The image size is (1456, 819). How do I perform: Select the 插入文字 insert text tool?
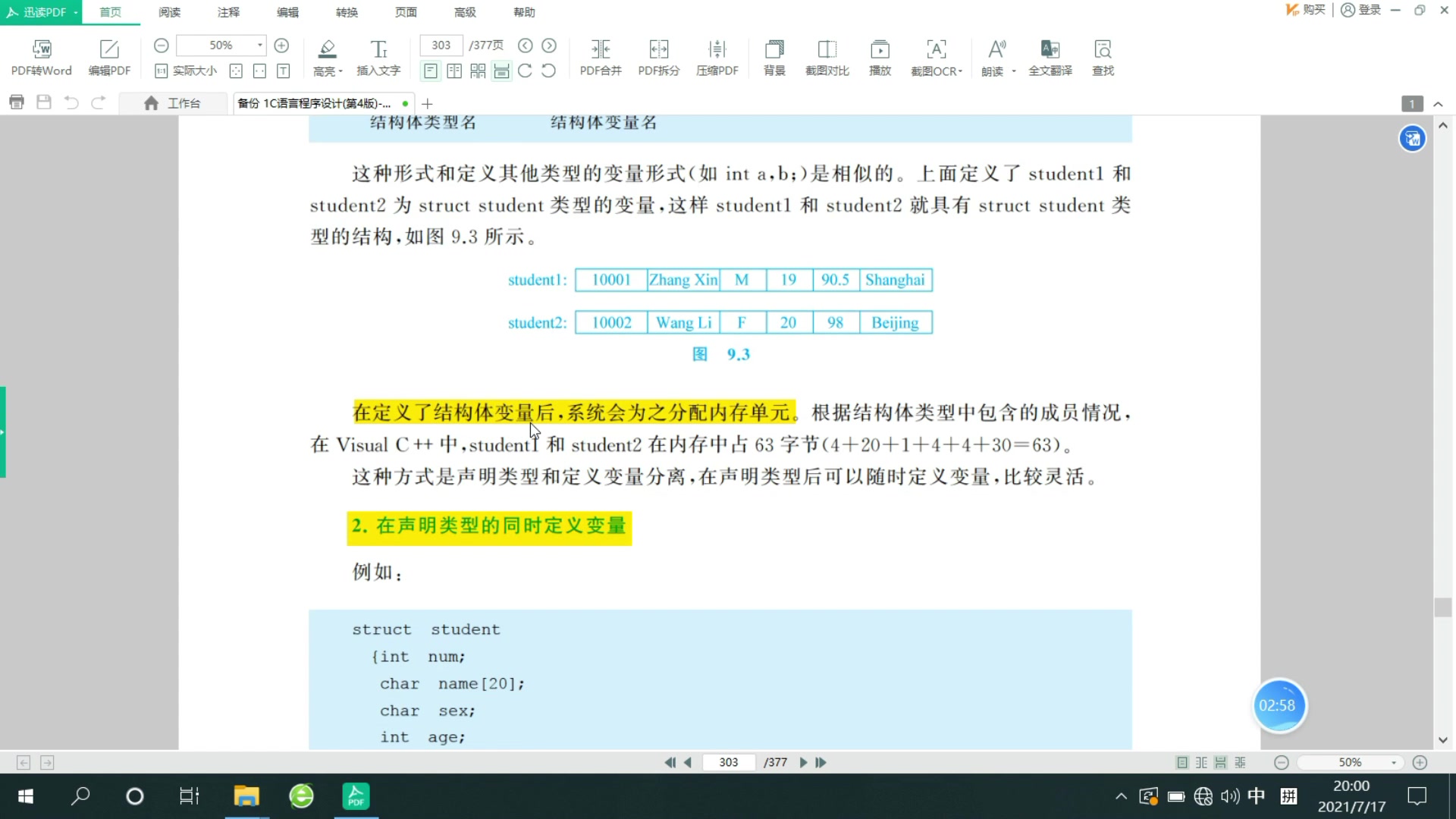pyautogui.click(x=378, y=58)
